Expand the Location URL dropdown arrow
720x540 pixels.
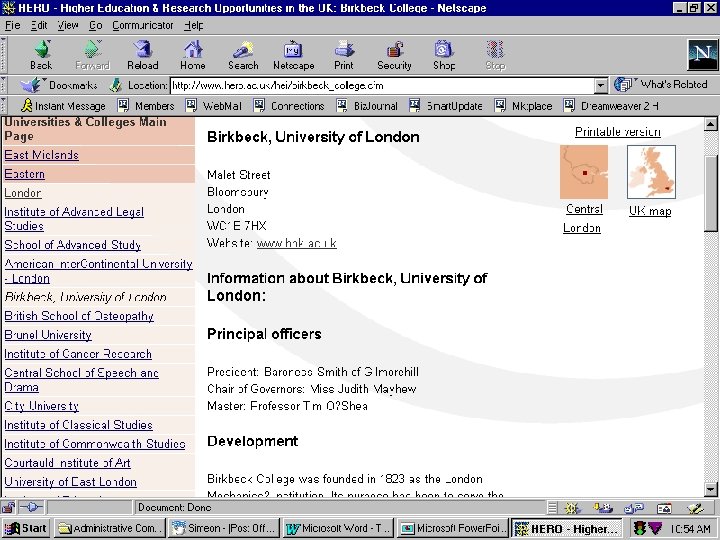(x=601, y=85)
